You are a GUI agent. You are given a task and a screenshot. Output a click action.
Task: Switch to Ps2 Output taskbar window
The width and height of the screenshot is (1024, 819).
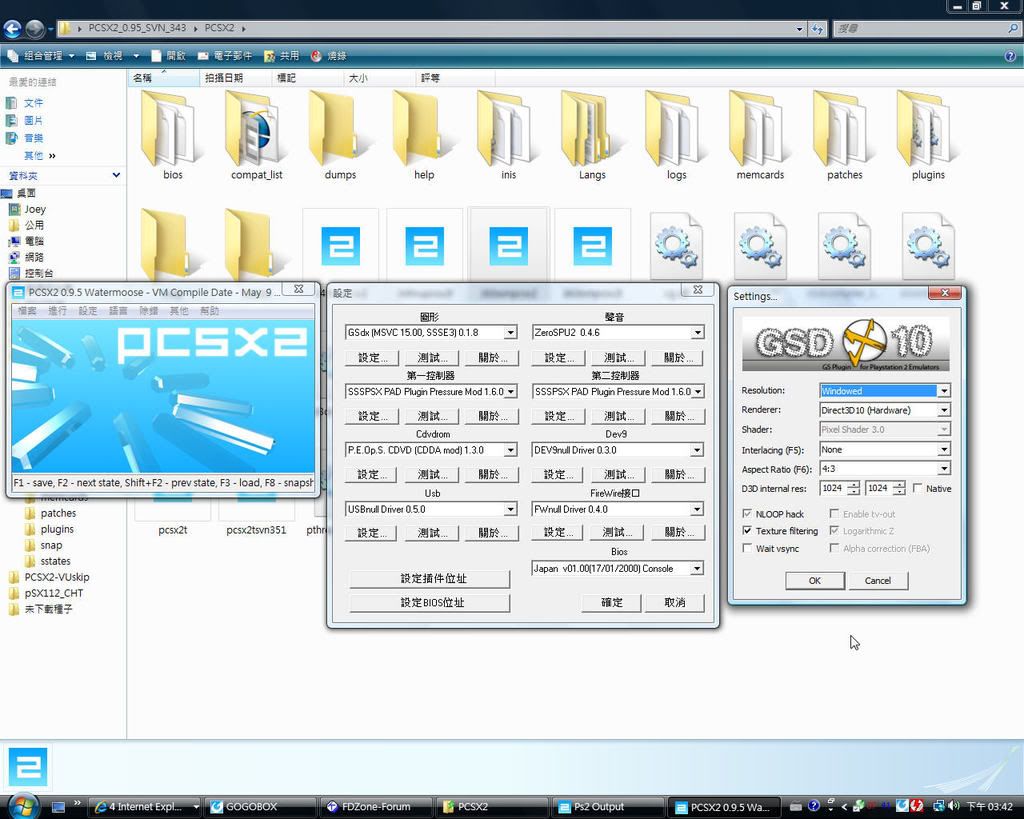pyautogui.click(x=609, y=807)
